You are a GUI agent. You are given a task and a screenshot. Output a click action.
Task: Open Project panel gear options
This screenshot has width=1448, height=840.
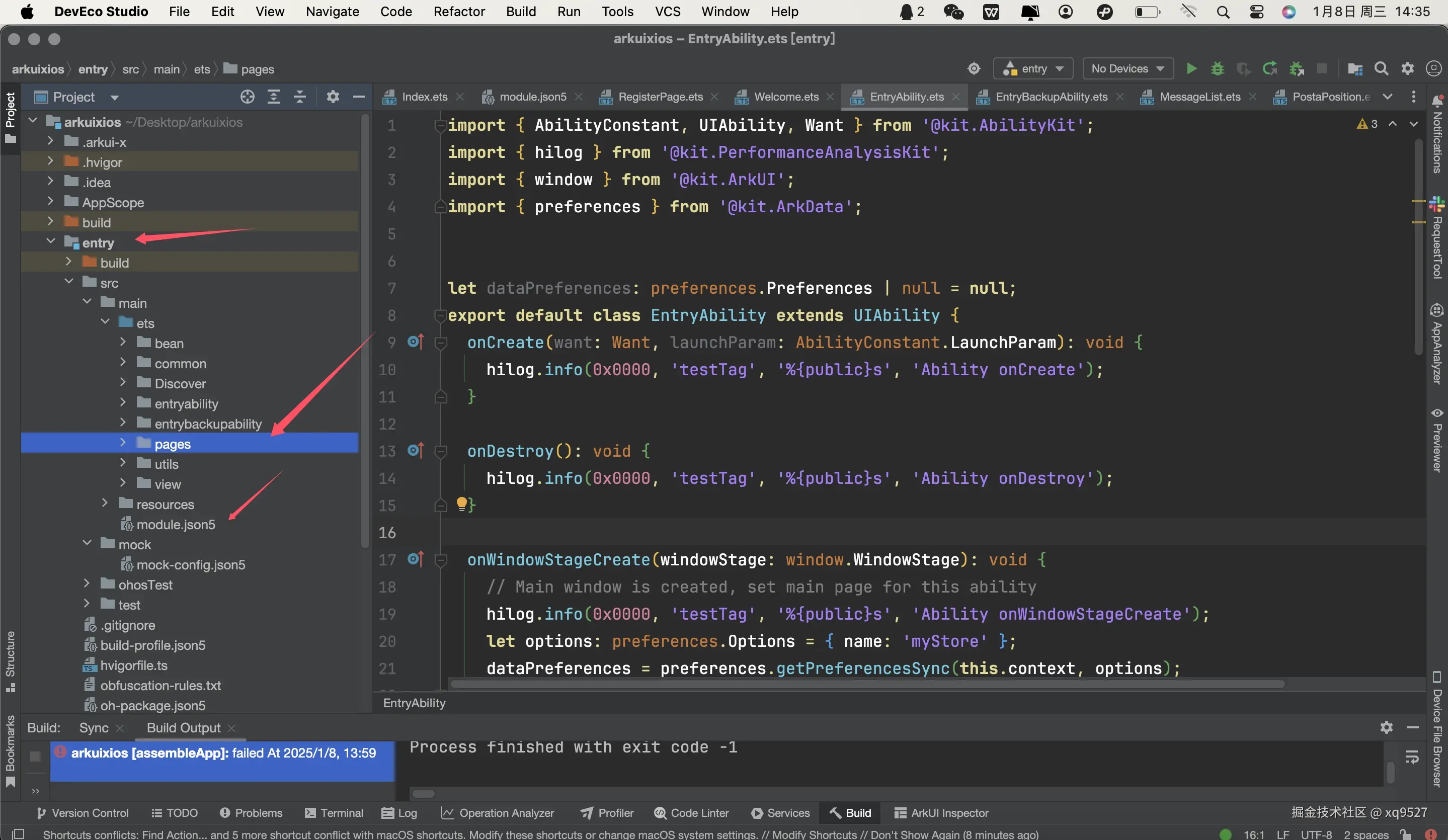click(x=333, y=97)
